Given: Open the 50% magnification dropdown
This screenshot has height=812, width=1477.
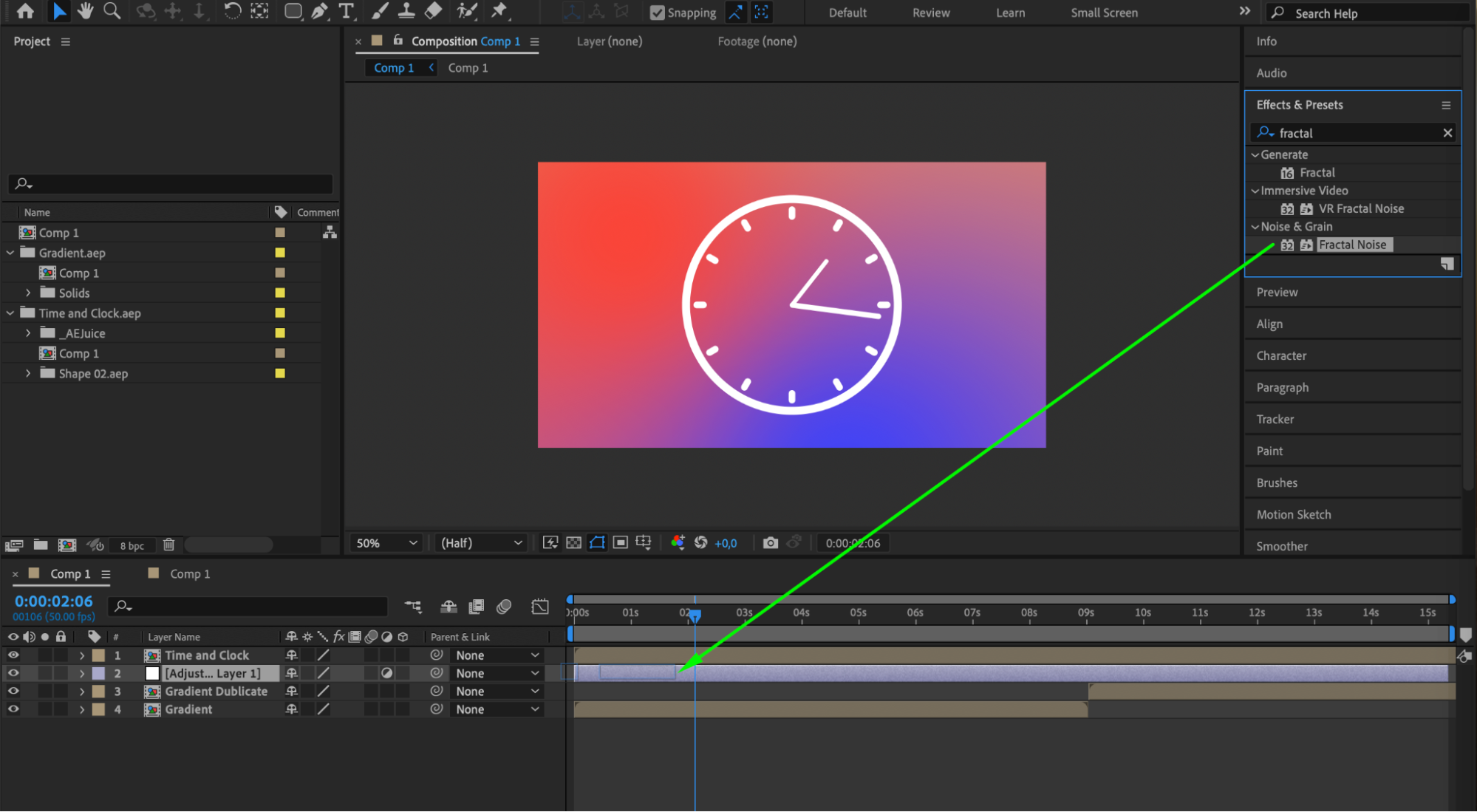Looking at the screenshot, I should click(386, 543).
